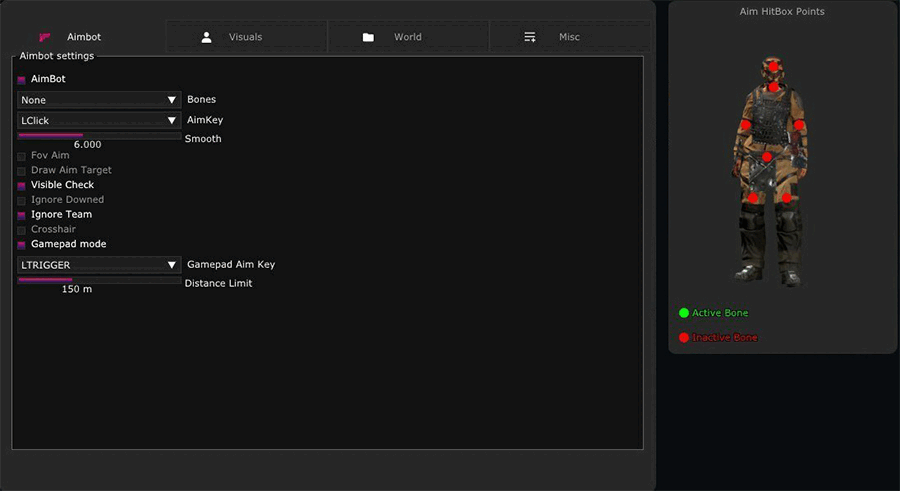Open the Aimbot tab

[x=84, y=37]
